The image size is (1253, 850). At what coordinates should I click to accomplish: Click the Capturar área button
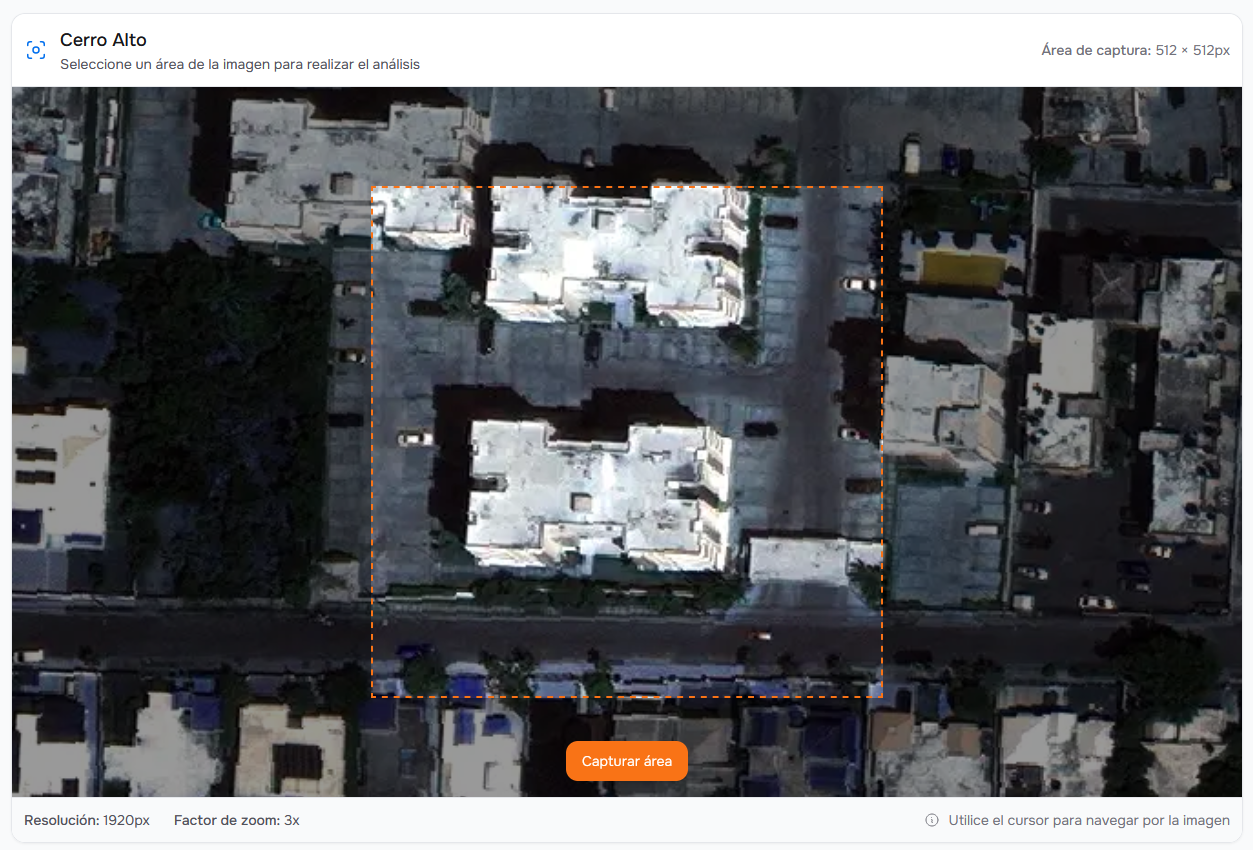(x=627, y=761)
